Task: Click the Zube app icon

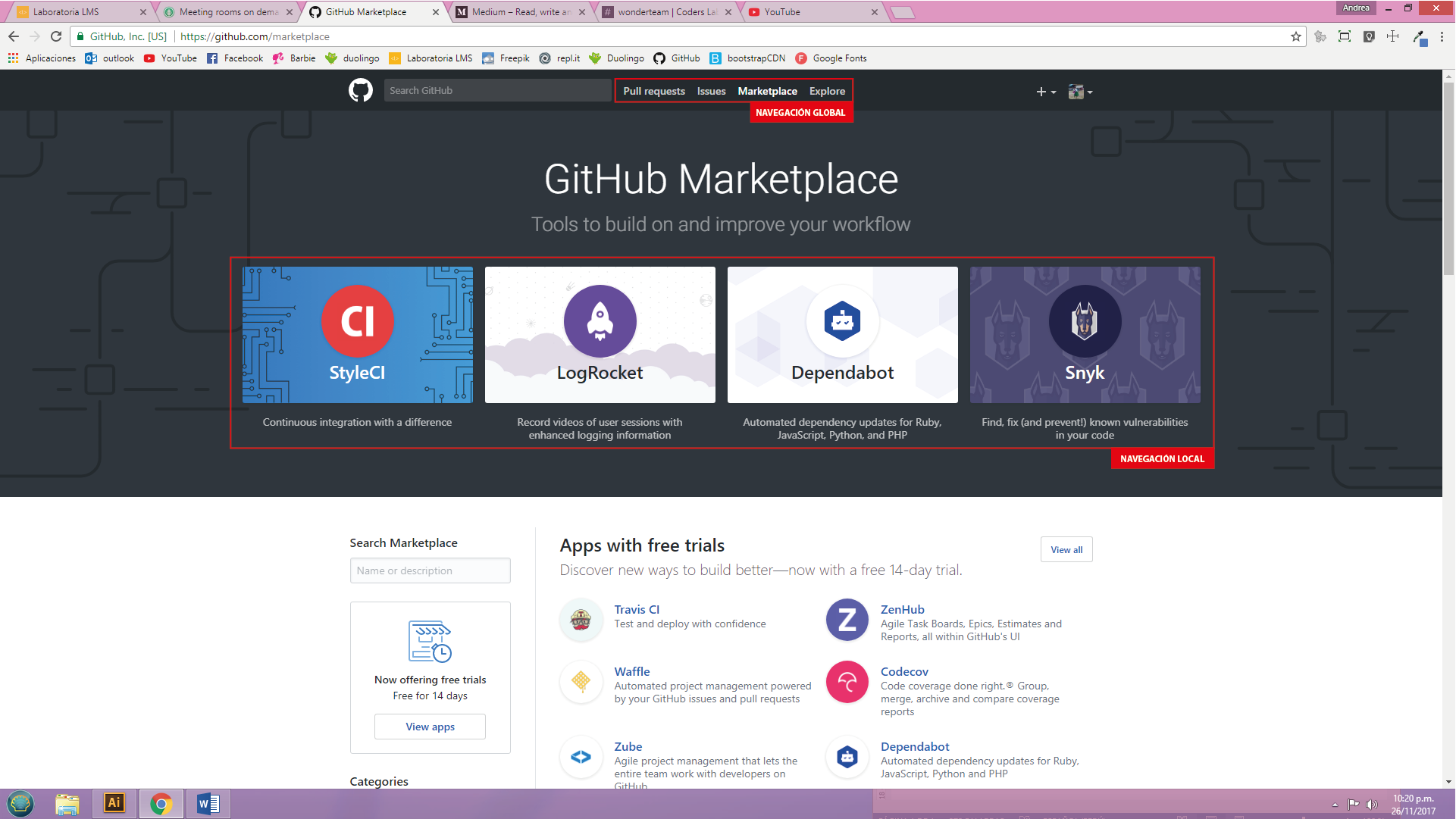Action: (x=581, y=757)
